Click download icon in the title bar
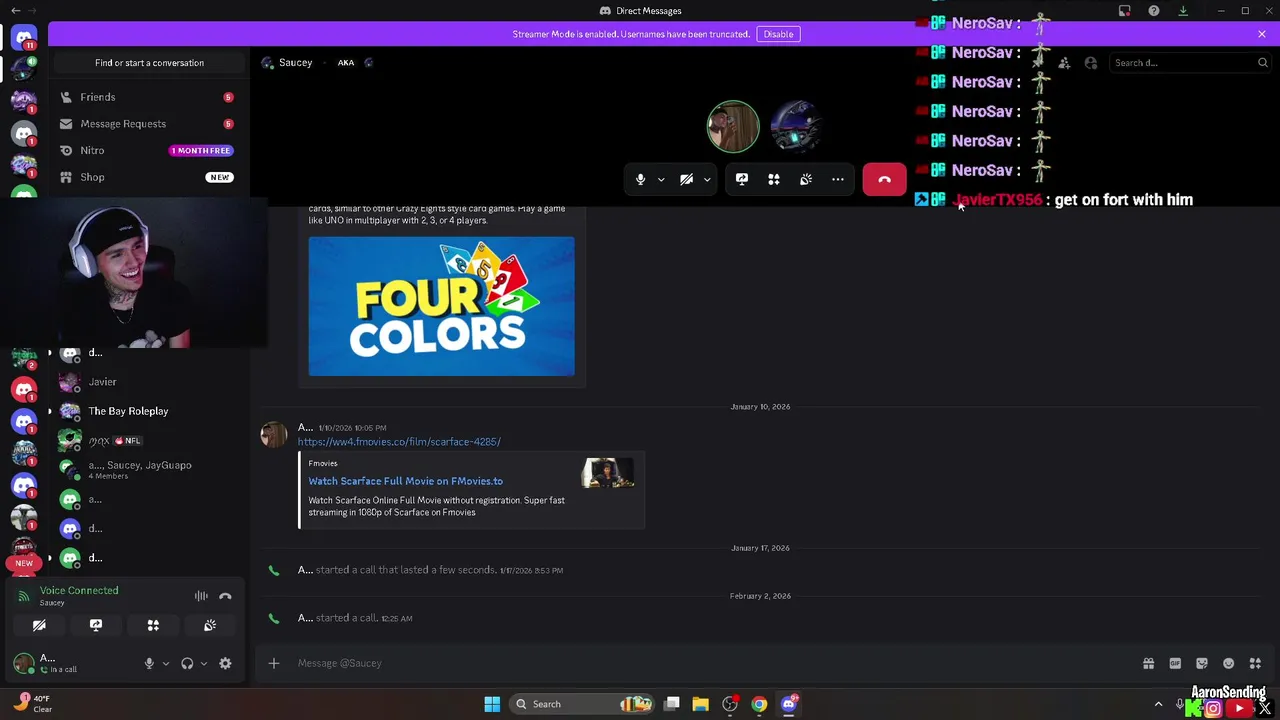 [1183, 11]
